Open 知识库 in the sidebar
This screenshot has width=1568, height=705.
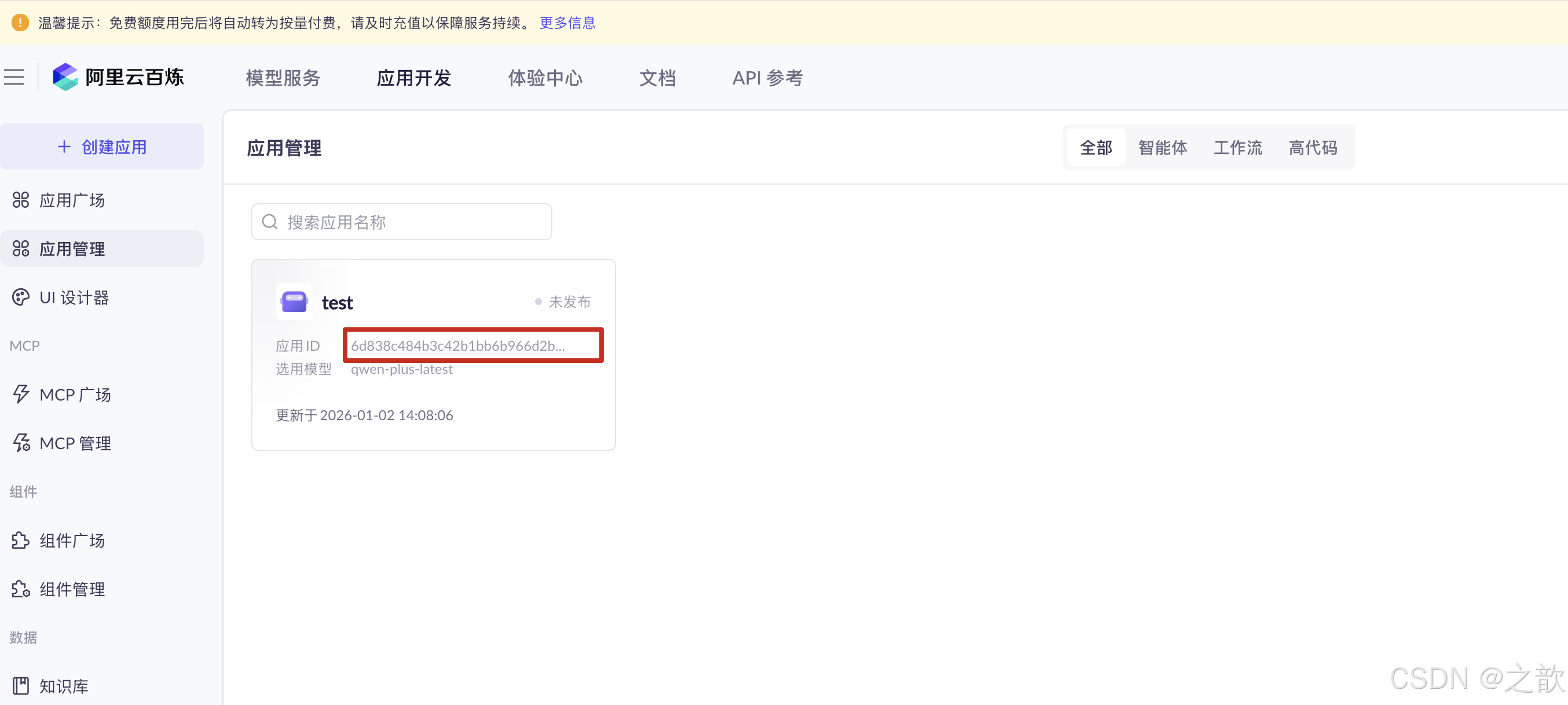(x=64, y=686)
